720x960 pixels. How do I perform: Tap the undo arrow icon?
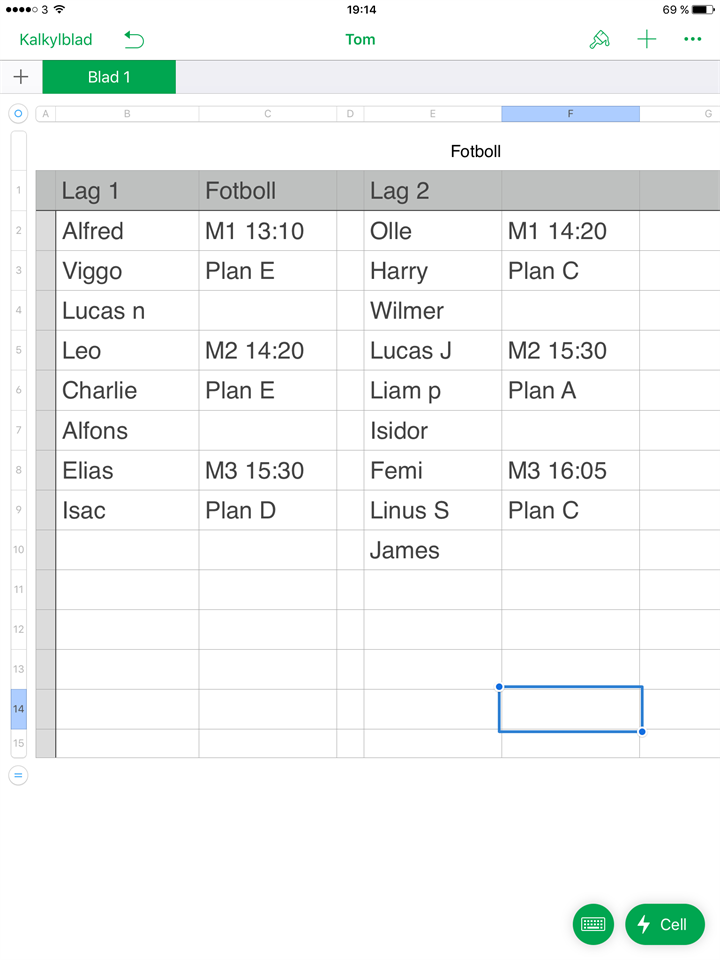tap(134, 39)
